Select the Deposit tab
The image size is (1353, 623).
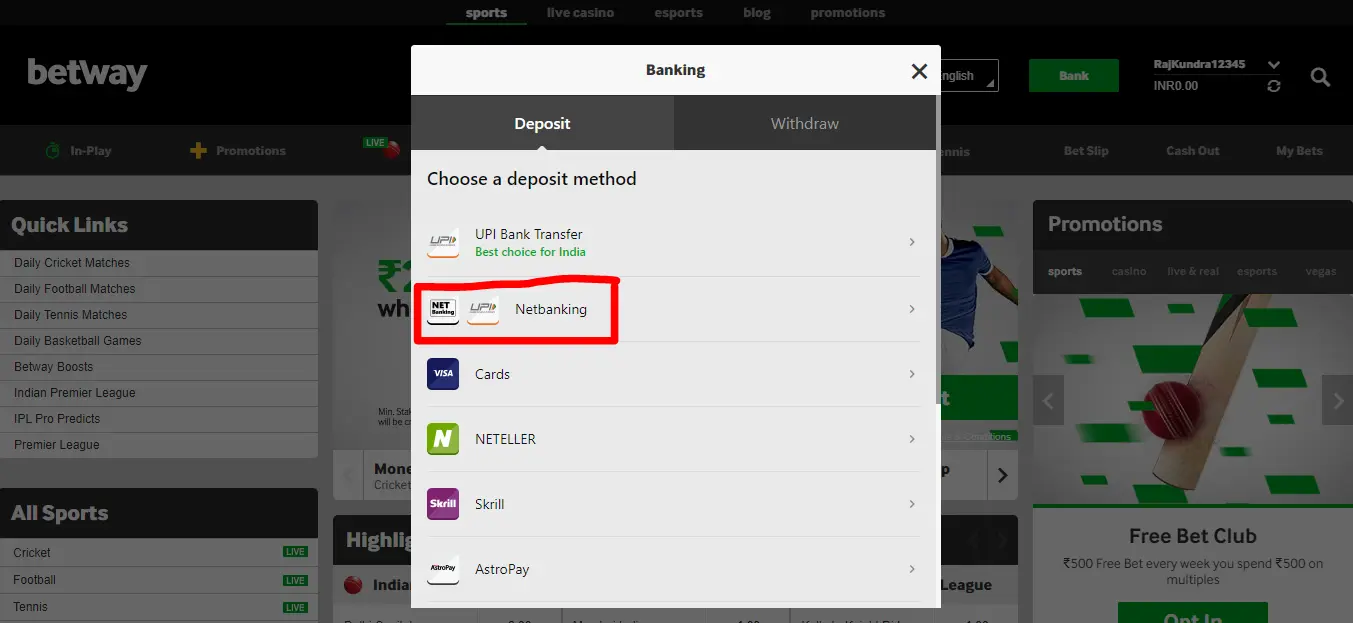point(542,123)
